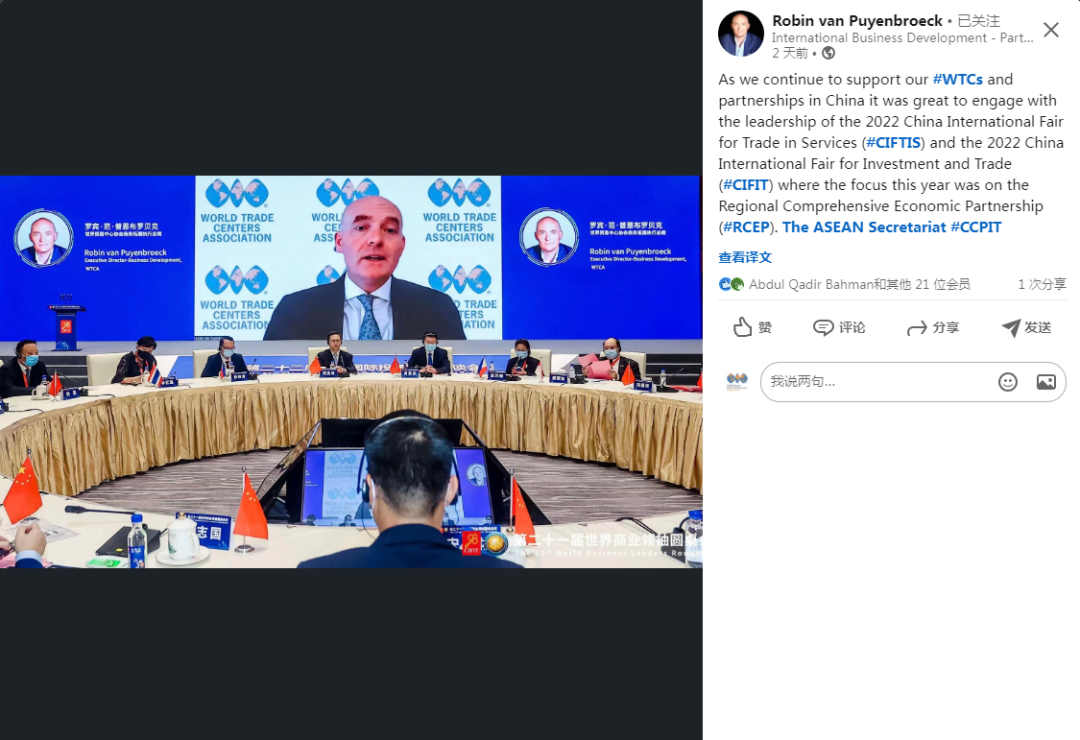Open comments via speech bubble icon
The width and height of the screenshot is (1080, 740).
click(x=823, y=327)
